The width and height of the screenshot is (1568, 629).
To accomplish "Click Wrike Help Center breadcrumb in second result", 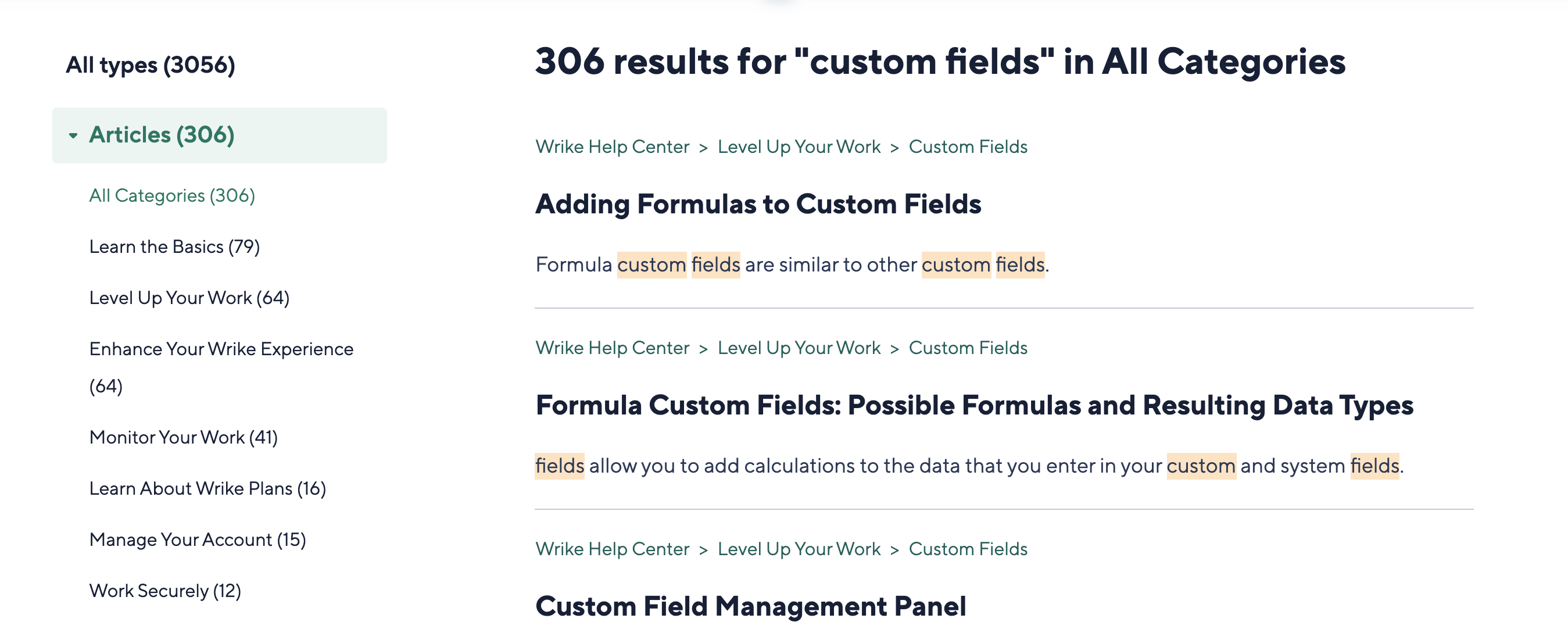I will [x=612, y=348].
